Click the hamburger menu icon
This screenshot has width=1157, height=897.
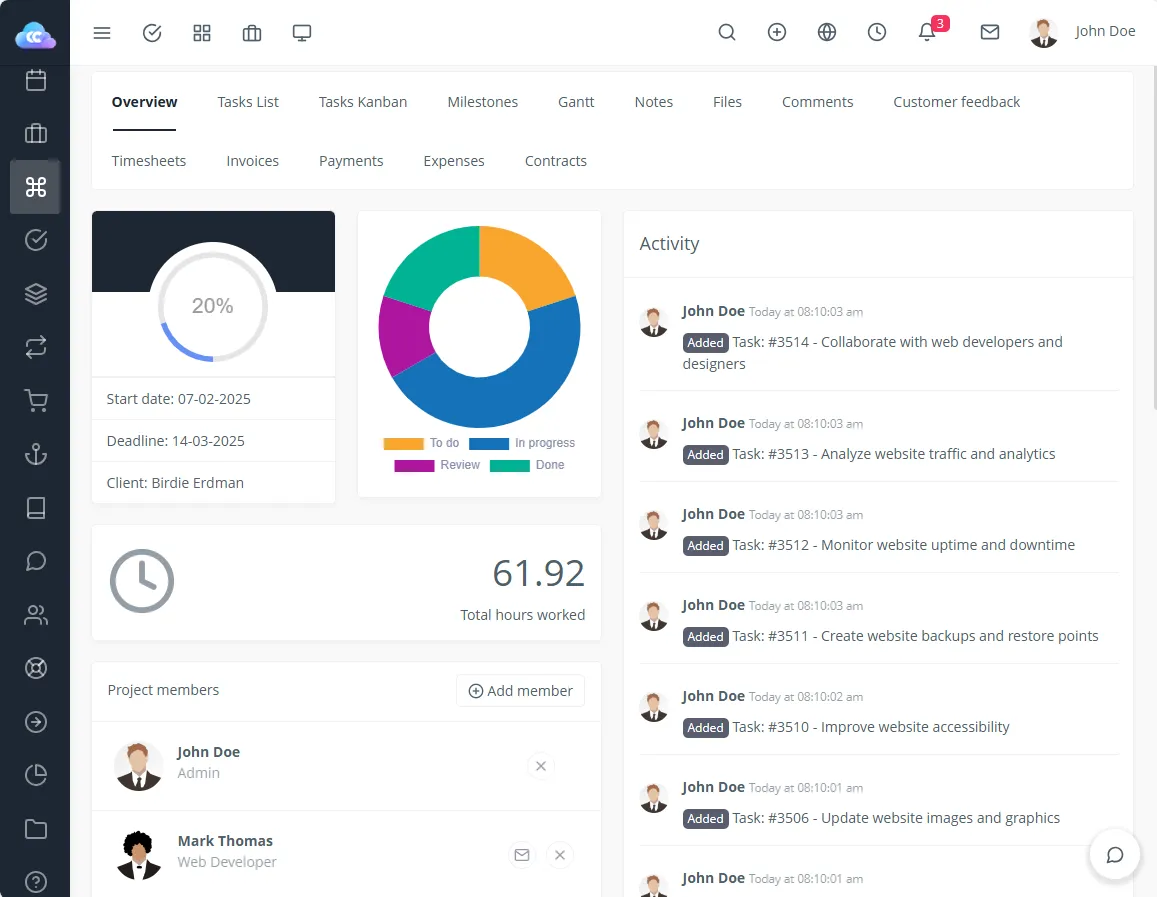[x=102, y=33]
